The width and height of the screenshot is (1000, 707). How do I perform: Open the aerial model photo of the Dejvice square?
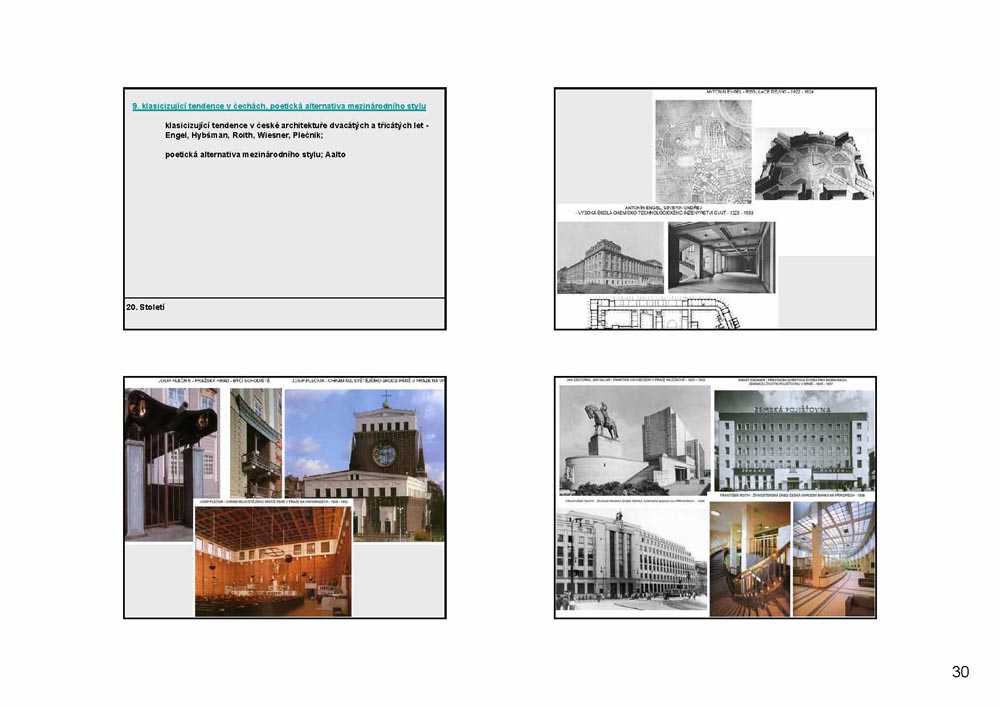tap(814, 164)
